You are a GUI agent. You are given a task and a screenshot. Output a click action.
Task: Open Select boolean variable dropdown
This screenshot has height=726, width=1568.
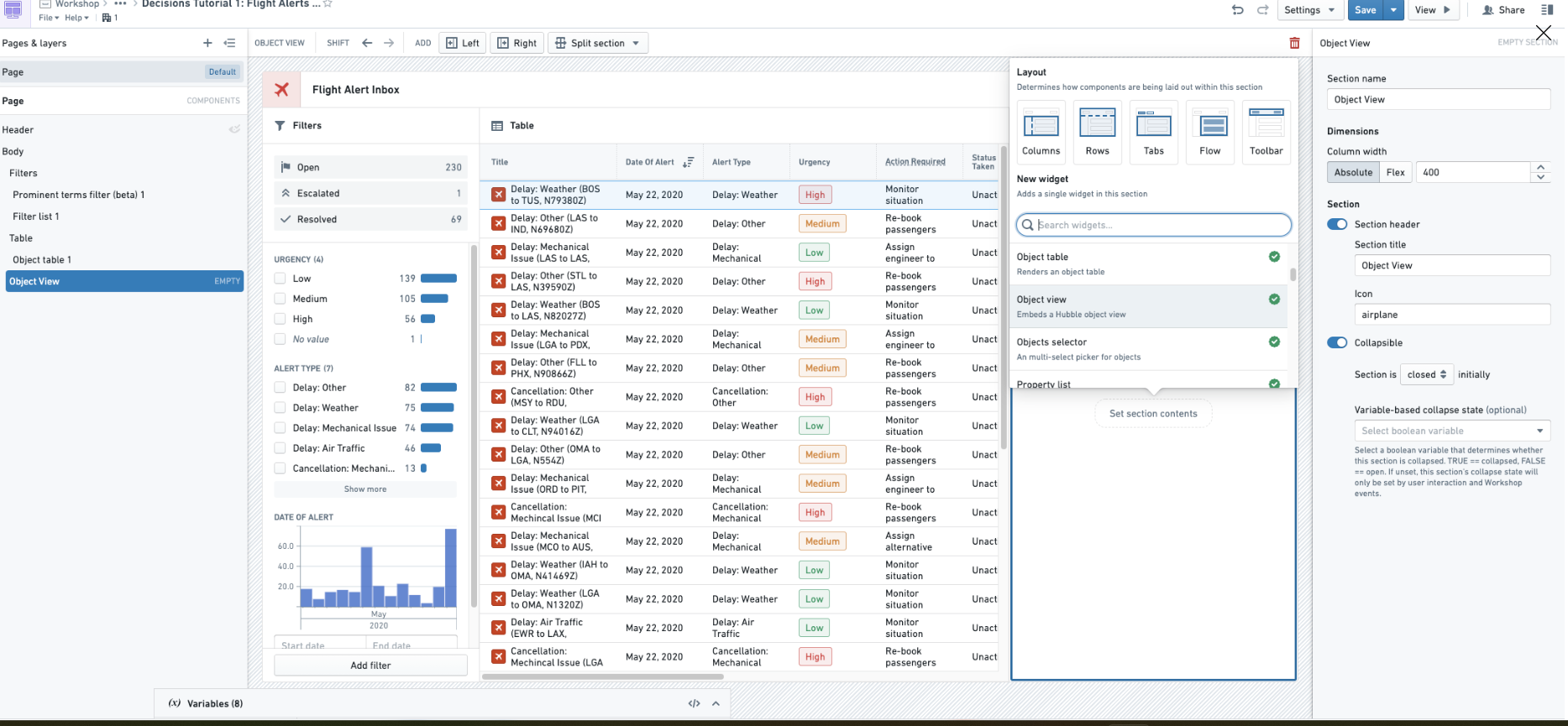(1451, 431)
